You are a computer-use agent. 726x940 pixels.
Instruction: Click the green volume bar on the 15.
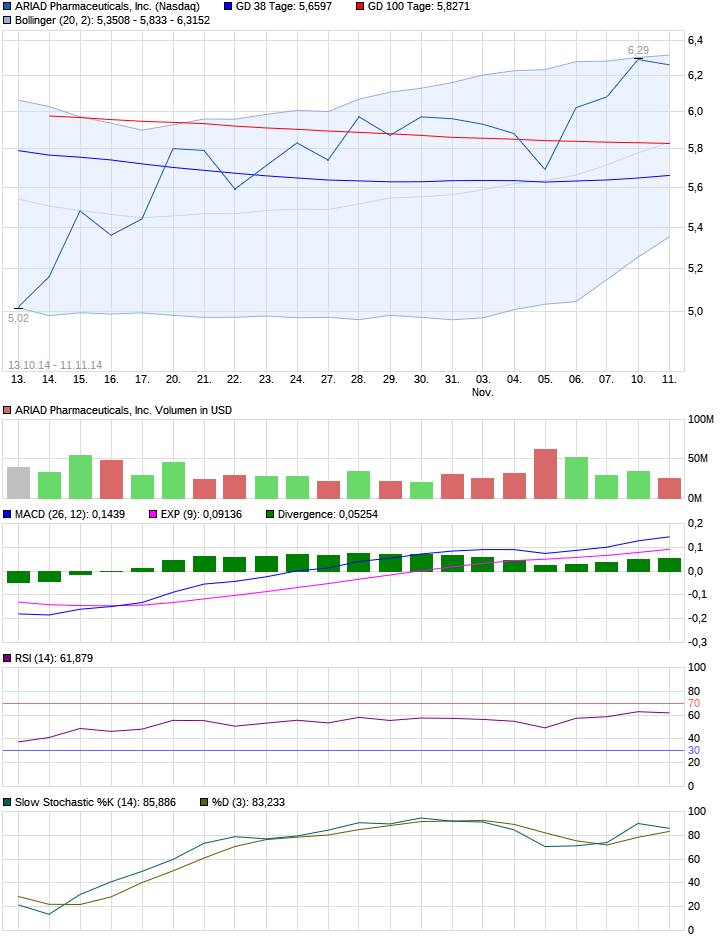point(80,477)
